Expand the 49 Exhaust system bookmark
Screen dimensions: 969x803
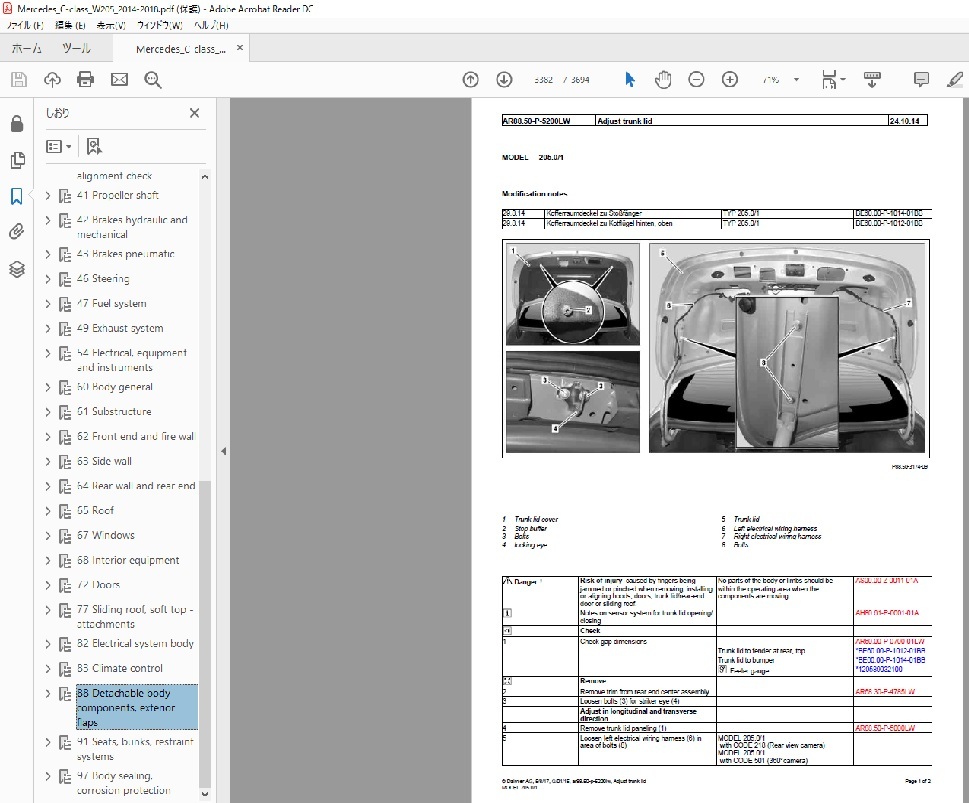click(48, 328)
